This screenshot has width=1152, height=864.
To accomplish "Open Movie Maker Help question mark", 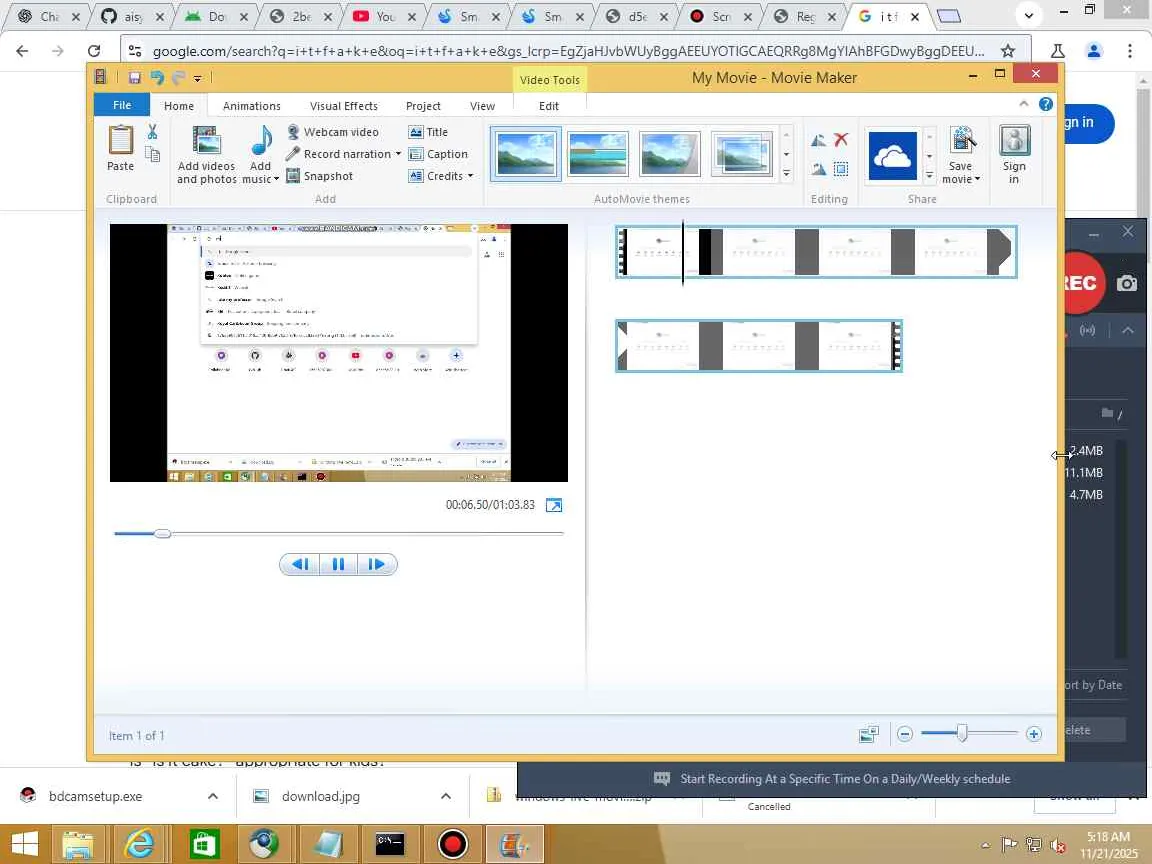I will (x=1045, y=104).
